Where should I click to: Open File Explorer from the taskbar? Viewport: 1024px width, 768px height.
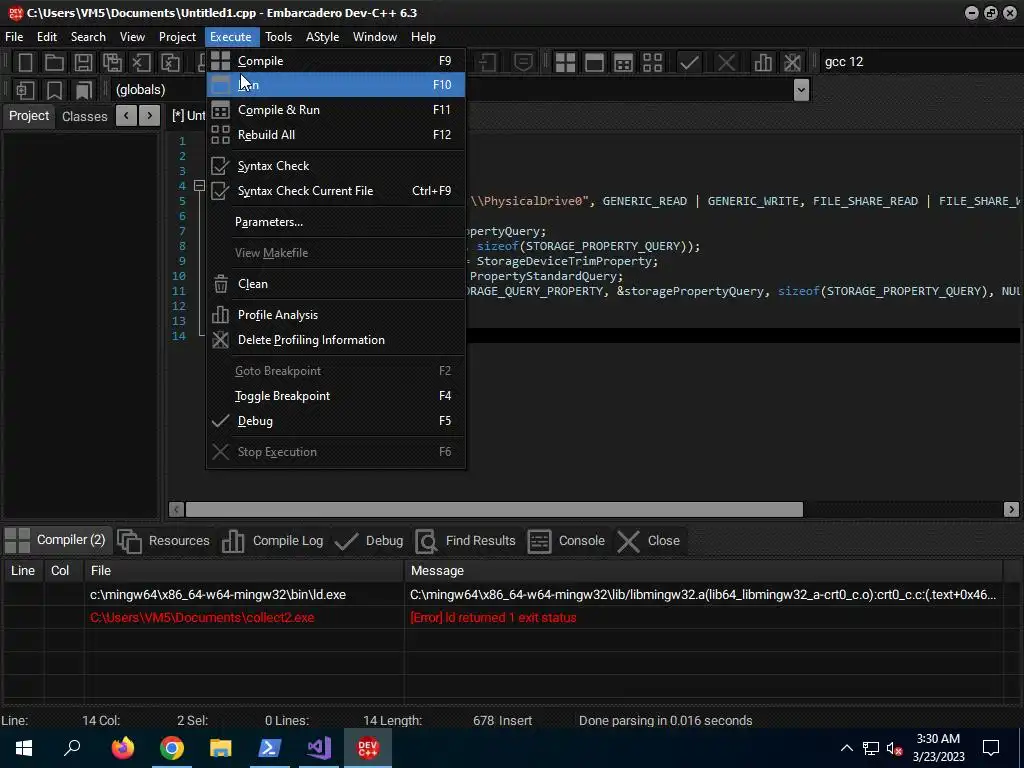[221, 748]
